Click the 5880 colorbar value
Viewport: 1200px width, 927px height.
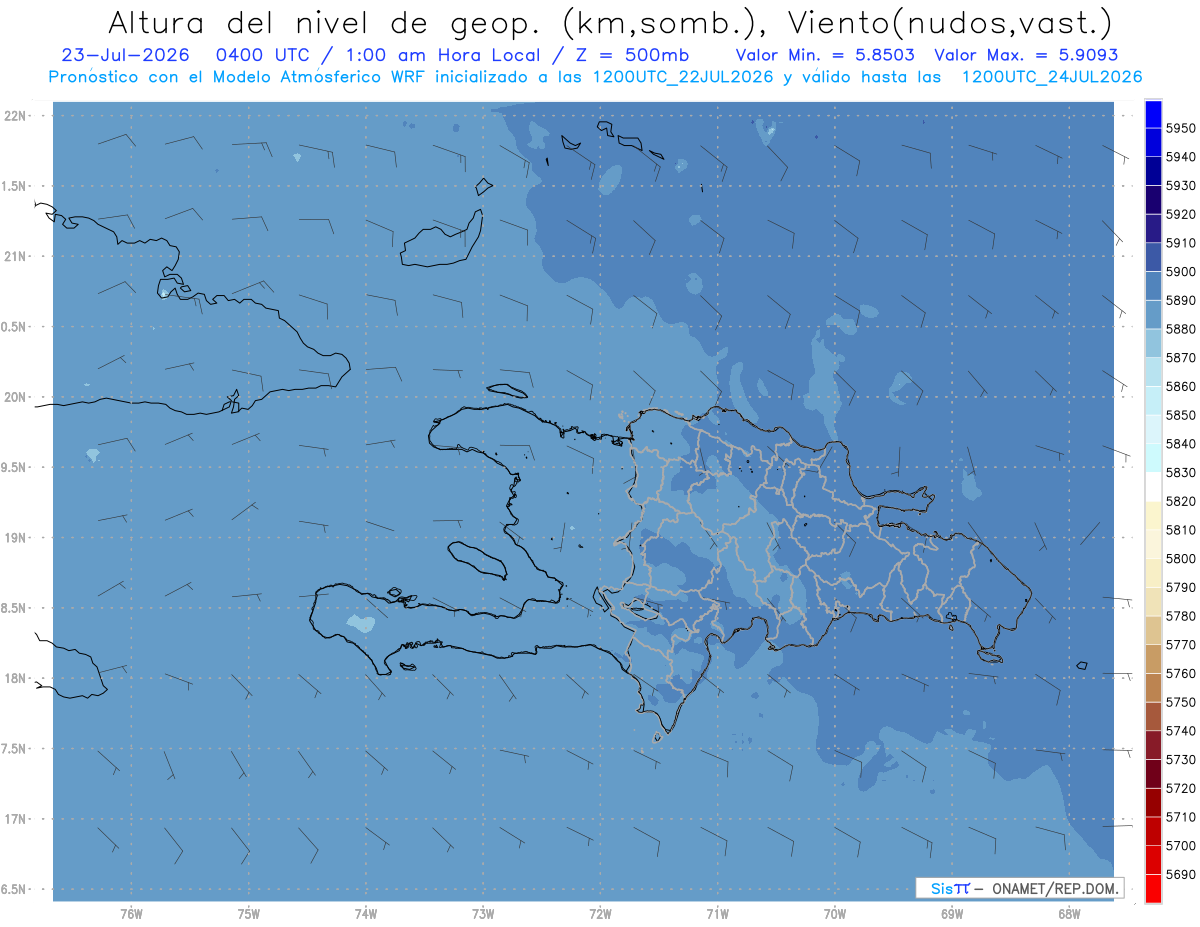click(1181, 328)
